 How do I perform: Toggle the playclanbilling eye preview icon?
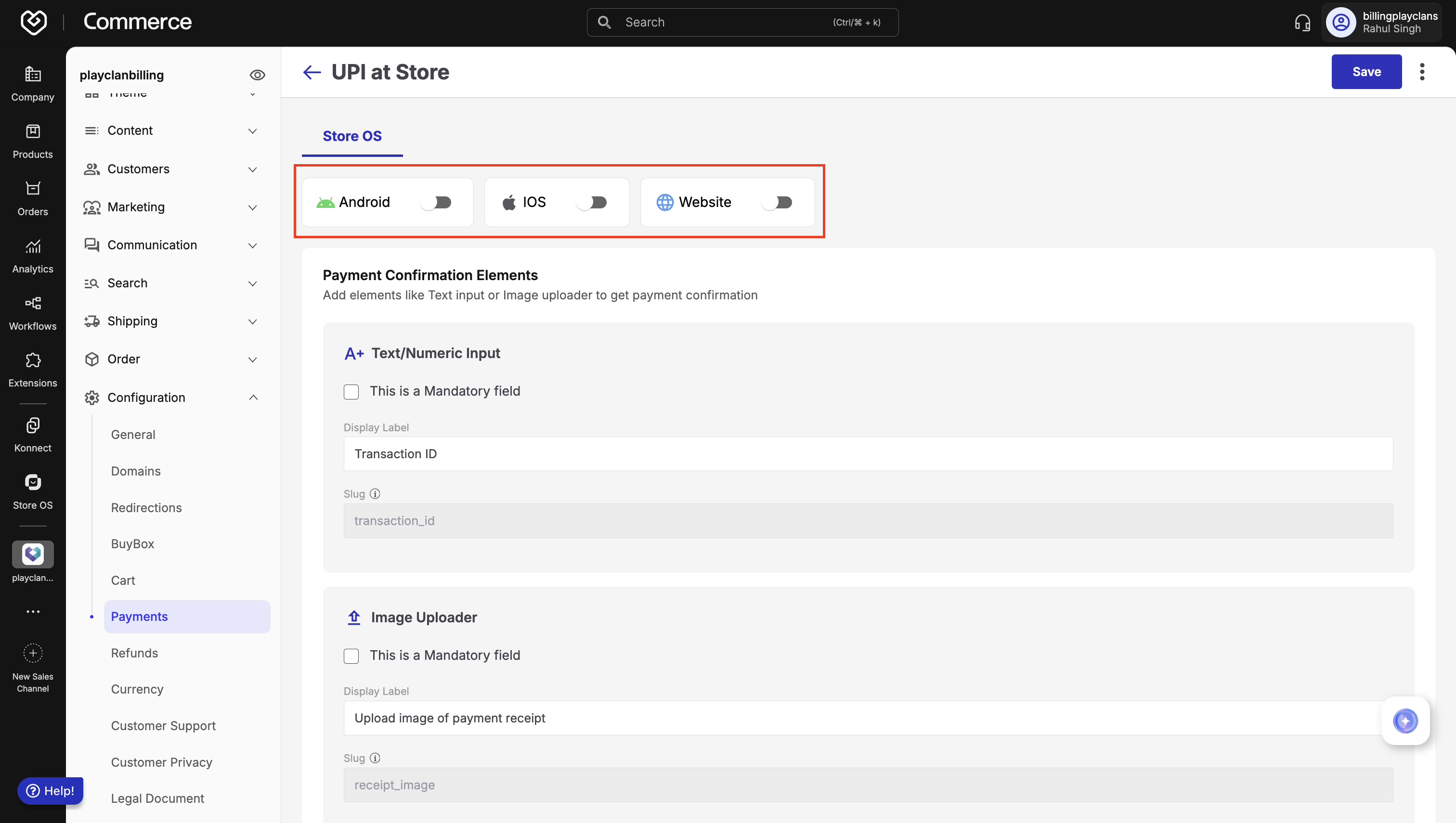(x=257, y=75)
